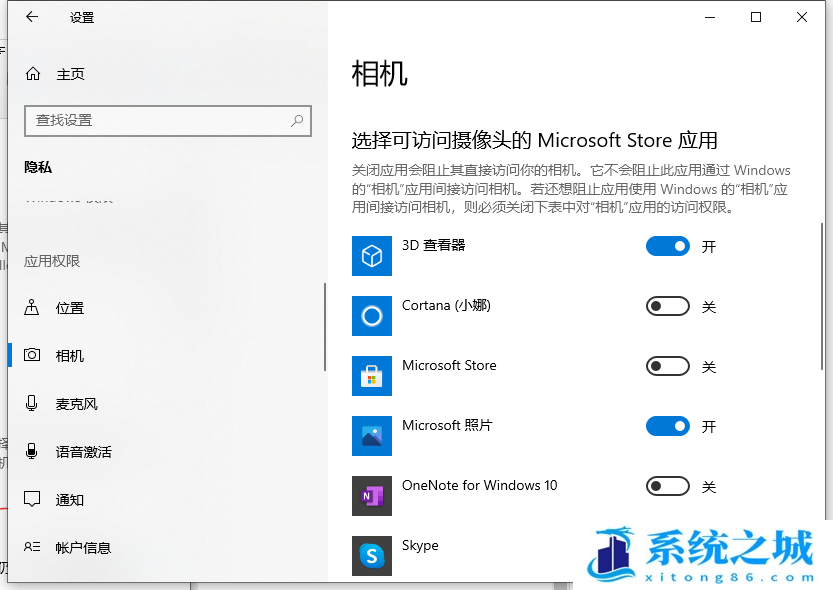Image resolution: width=833 pixels, height=590 pixels.
Task: Click the right pane vertical scrollbar
Action: 822,296
